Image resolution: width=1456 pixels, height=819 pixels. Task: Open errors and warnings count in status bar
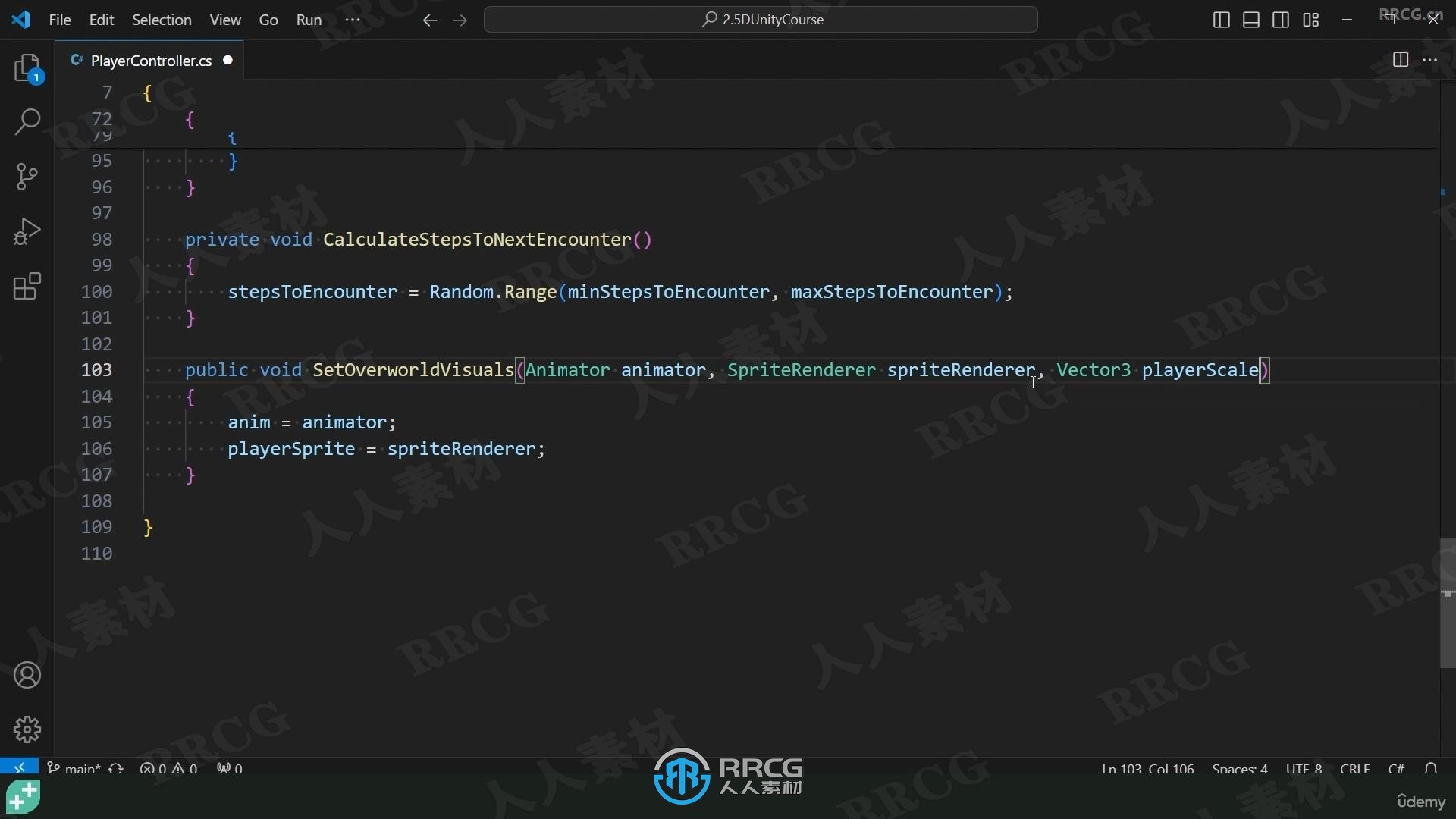pyautogui.click(x=168, y=769)
